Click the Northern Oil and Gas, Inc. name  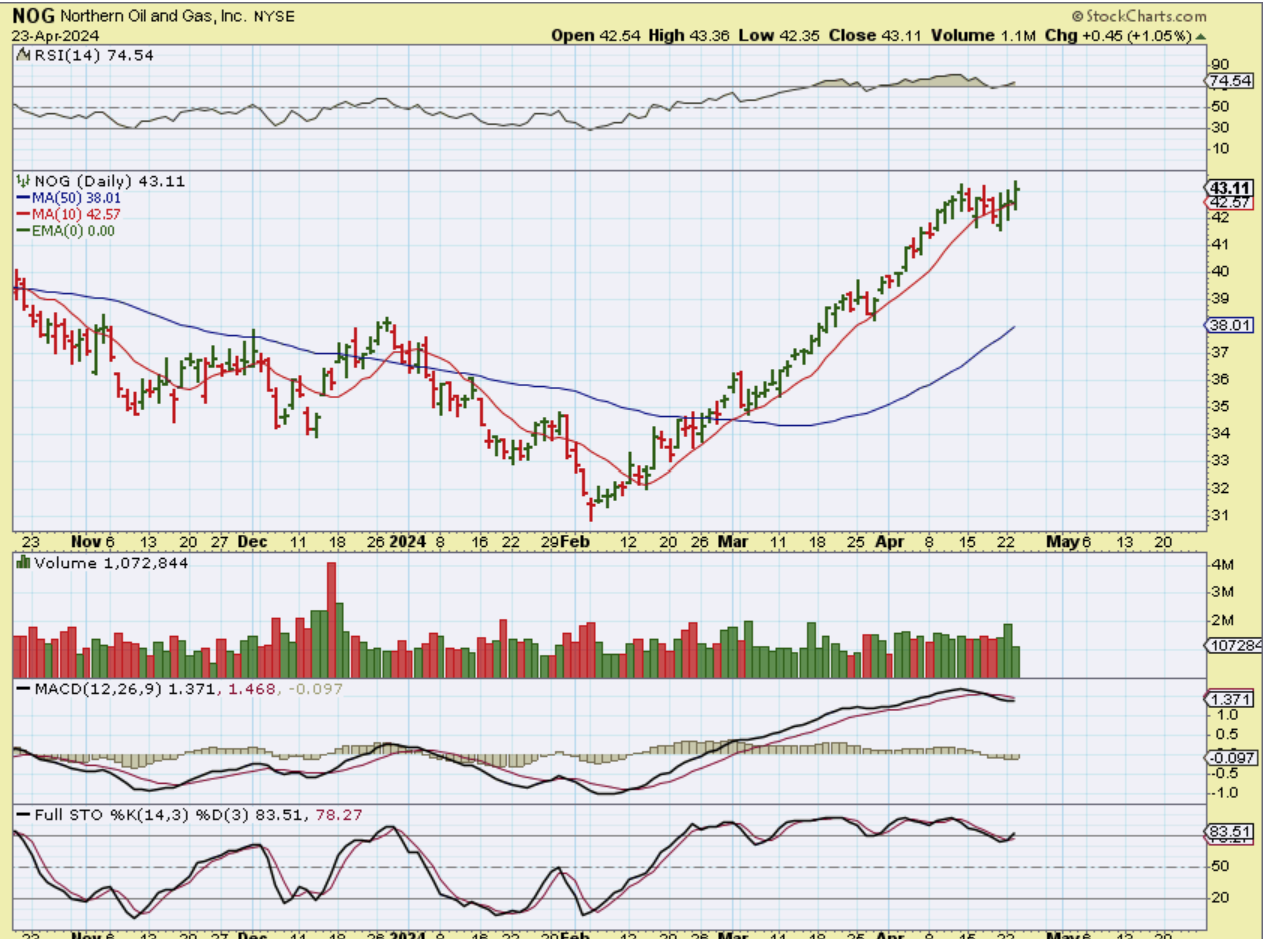click(x=155, y=17)
